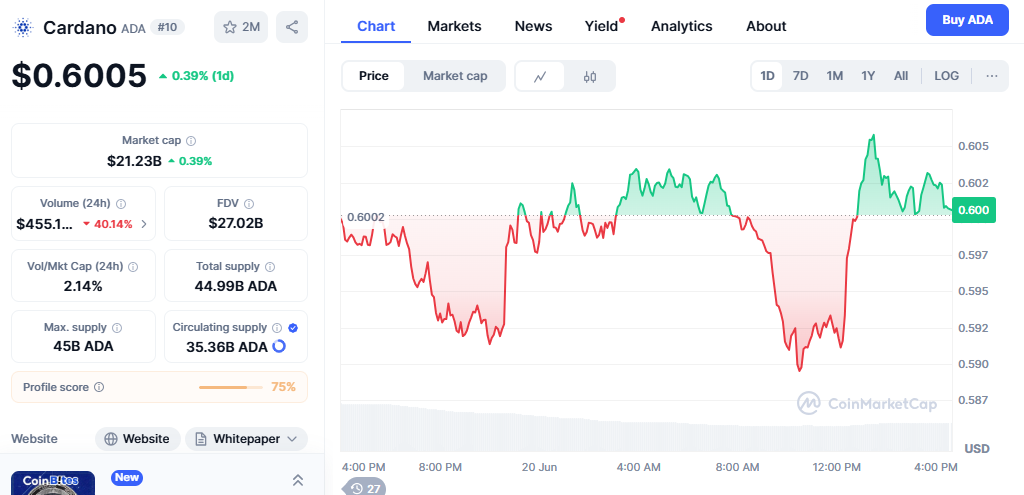Viewport: 1024px width, 495px height.
Task: Click the $21.23B market cap value
Action: (135, 161)
